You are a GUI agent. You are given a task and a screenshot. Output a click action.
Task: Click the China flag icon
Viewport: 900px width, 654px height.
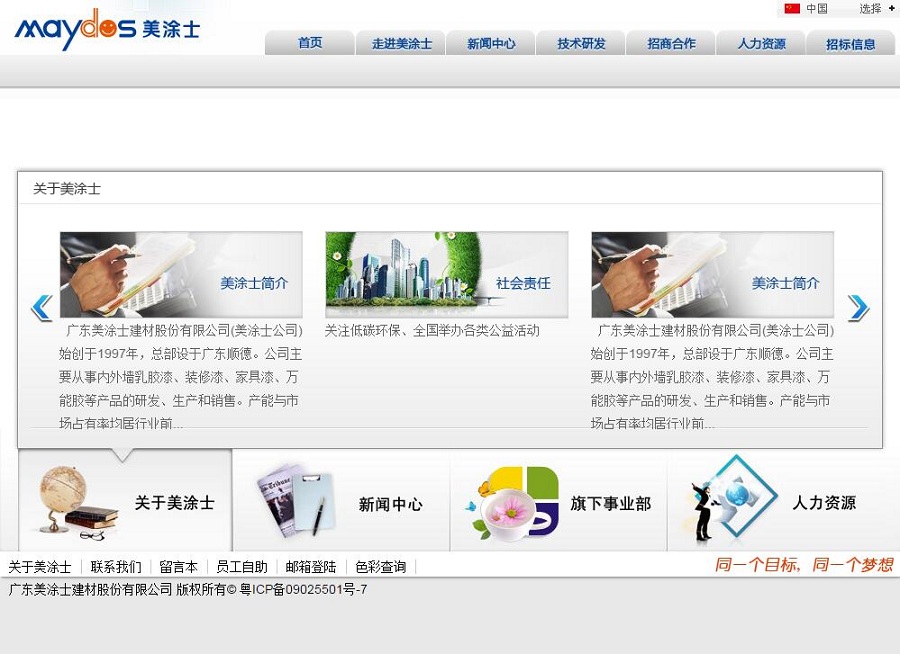(x=793, y=8)
